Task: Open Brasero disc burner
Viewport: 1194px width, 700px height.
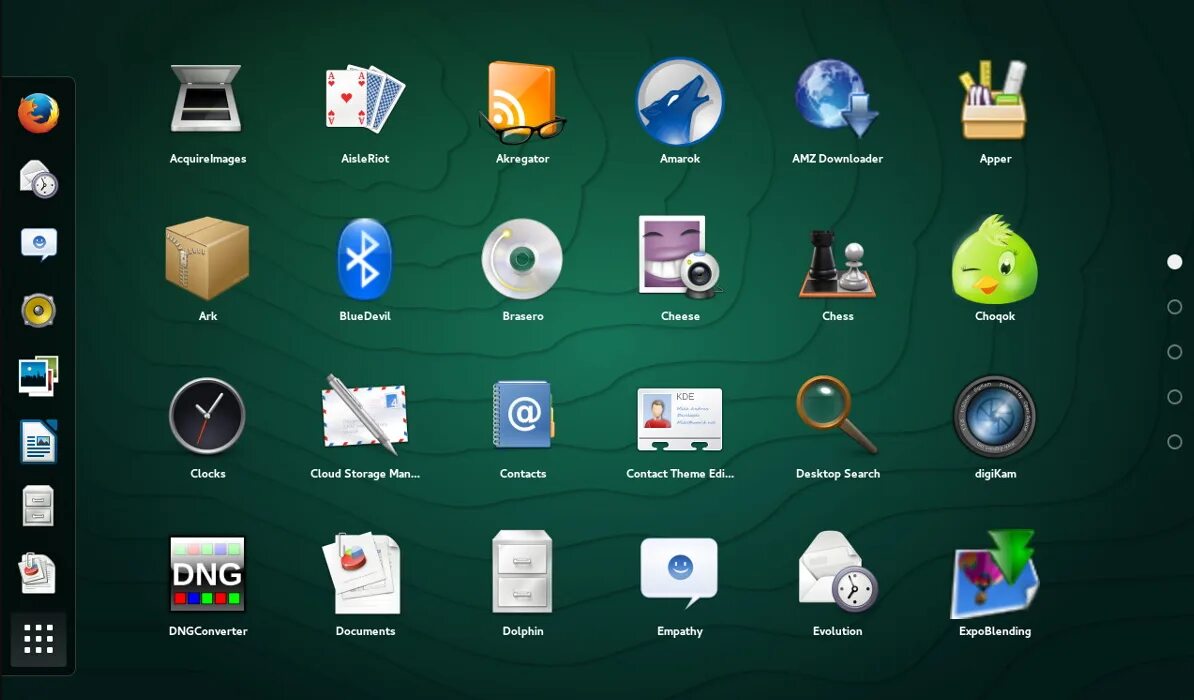Action: (522, 259)
